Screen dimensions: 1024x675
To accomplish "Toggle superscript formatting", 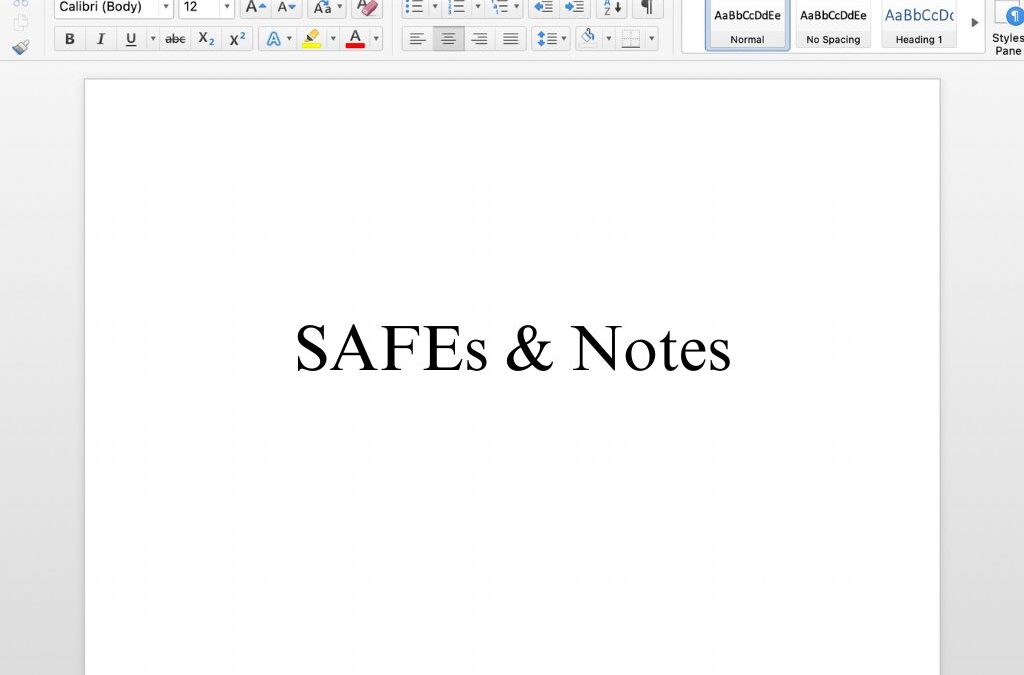I will 238,39.
